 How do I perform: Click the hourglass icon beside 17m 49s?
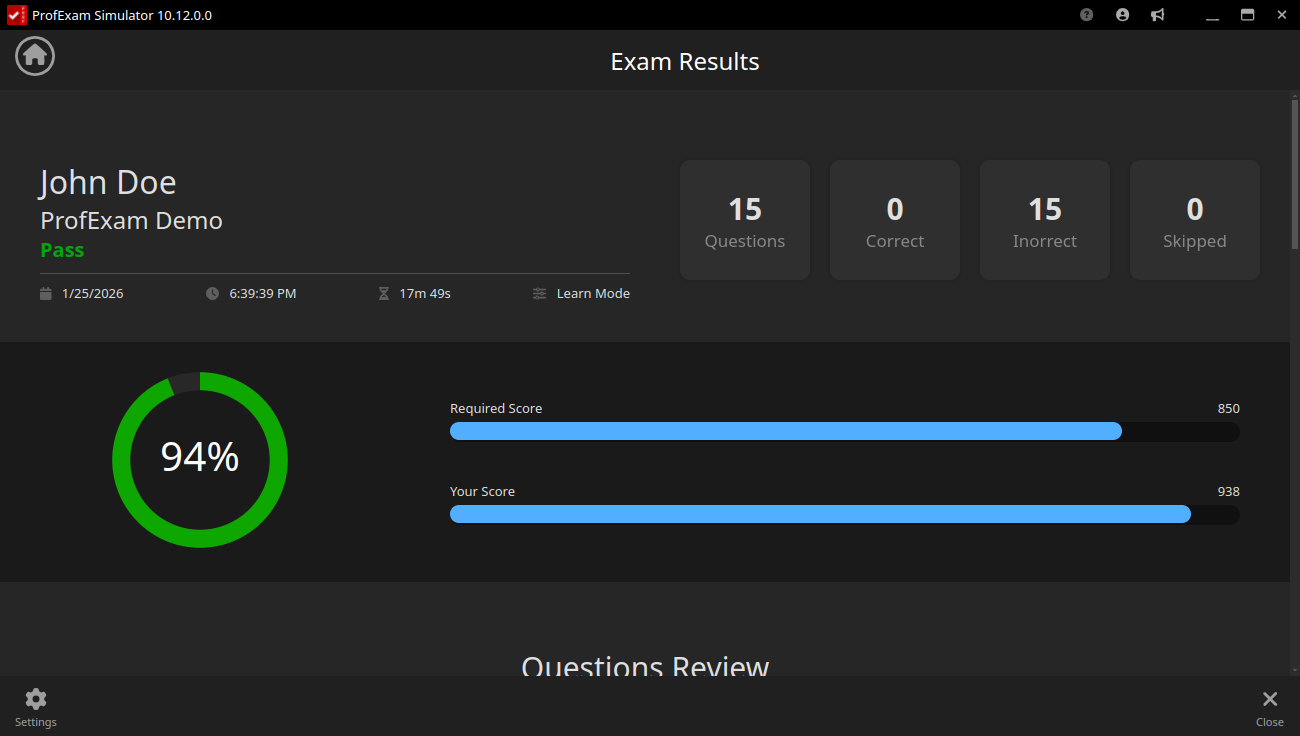click(383, 294)
